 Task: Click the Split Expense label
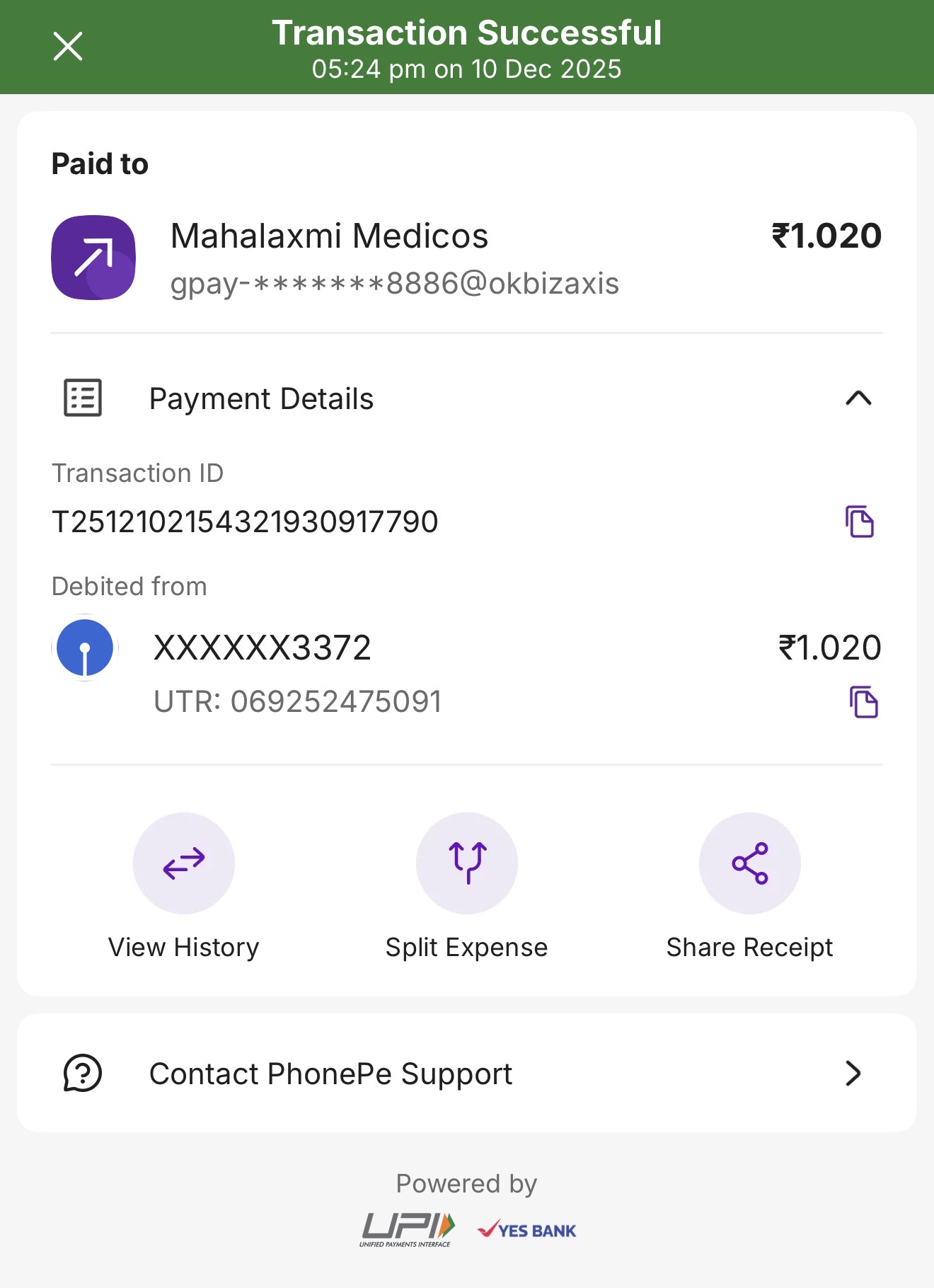tap(467, 948)
